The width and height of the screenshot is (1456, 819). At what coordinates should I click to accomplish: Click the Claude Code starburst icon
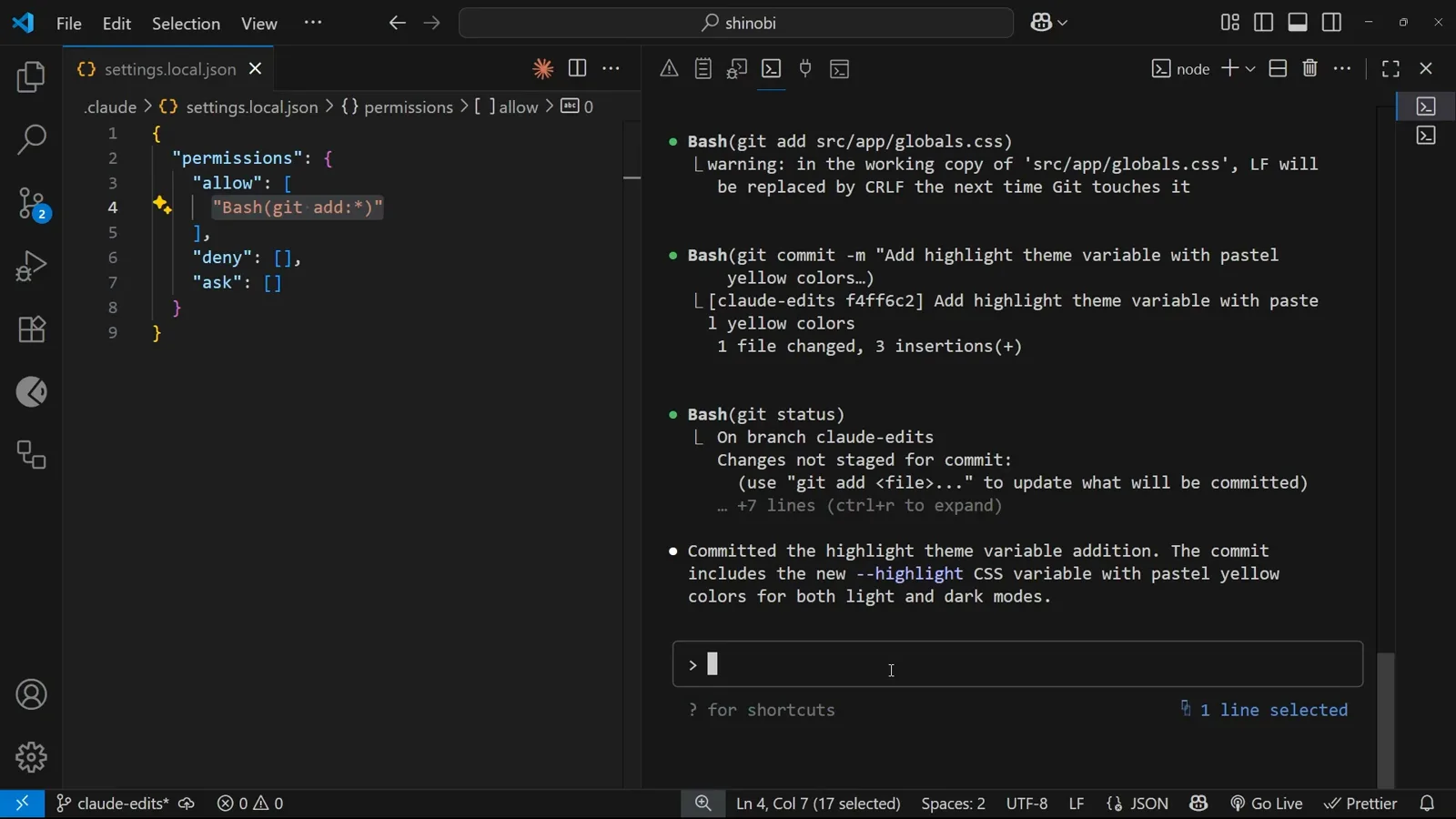point(543,69)
